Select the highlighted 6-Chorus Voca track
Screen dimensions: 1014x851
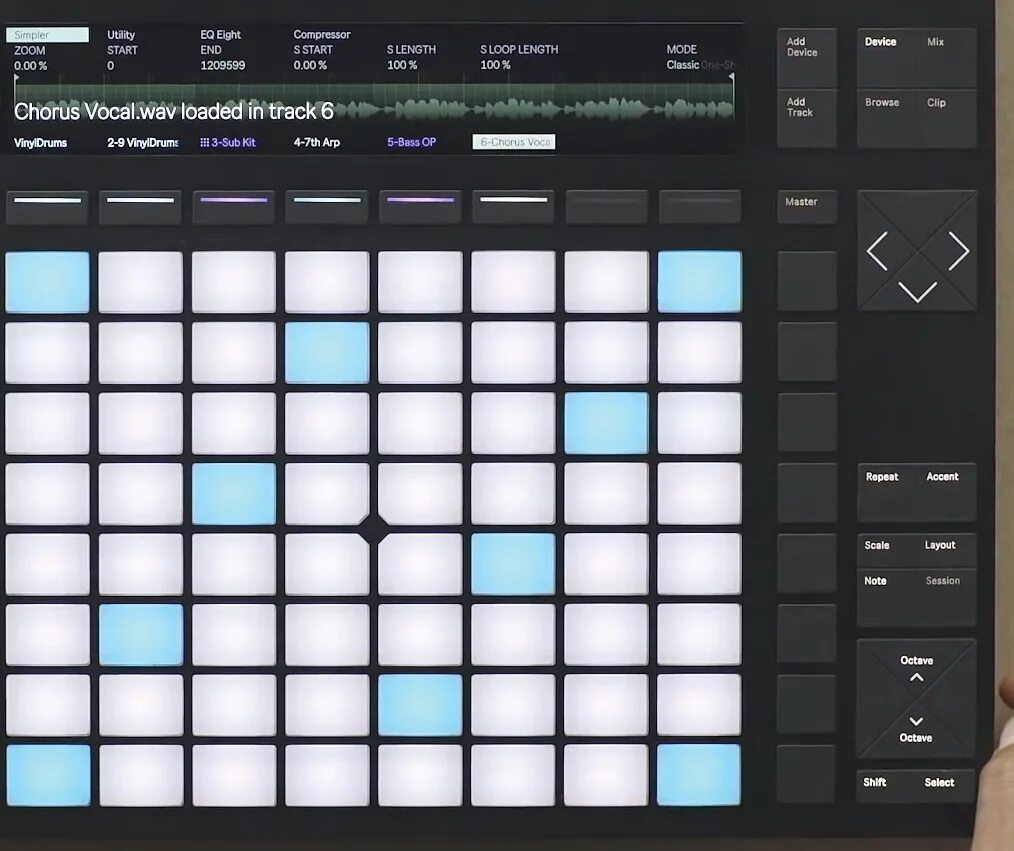[514, 142]
